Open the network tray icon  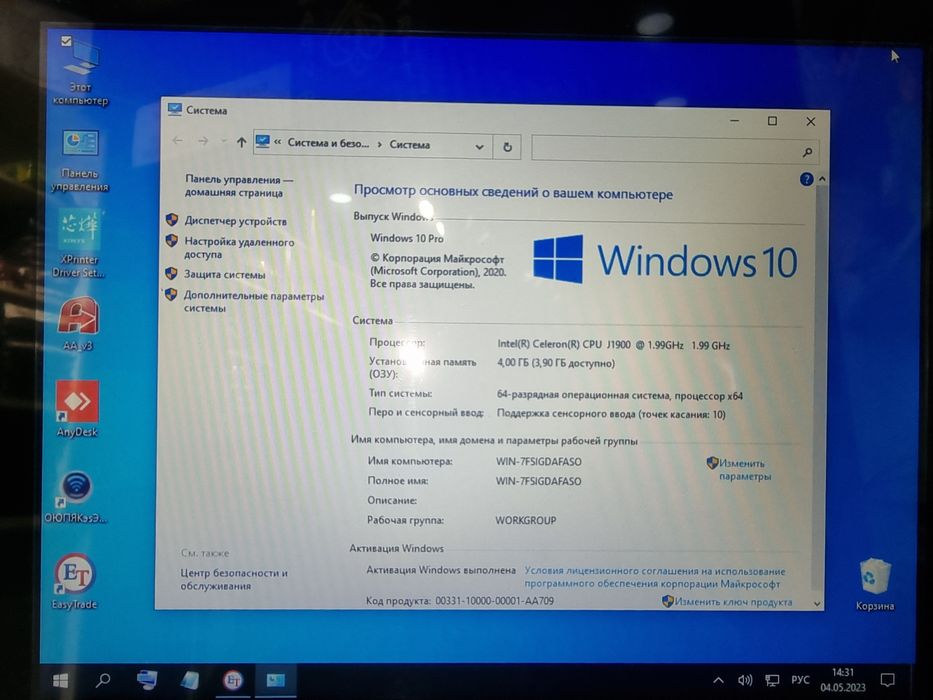coord(772,680)
